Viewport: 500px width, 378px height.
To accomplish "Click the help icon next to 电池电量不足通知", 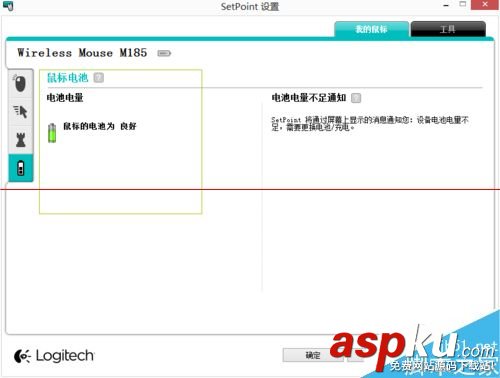I will coord(356,98).
